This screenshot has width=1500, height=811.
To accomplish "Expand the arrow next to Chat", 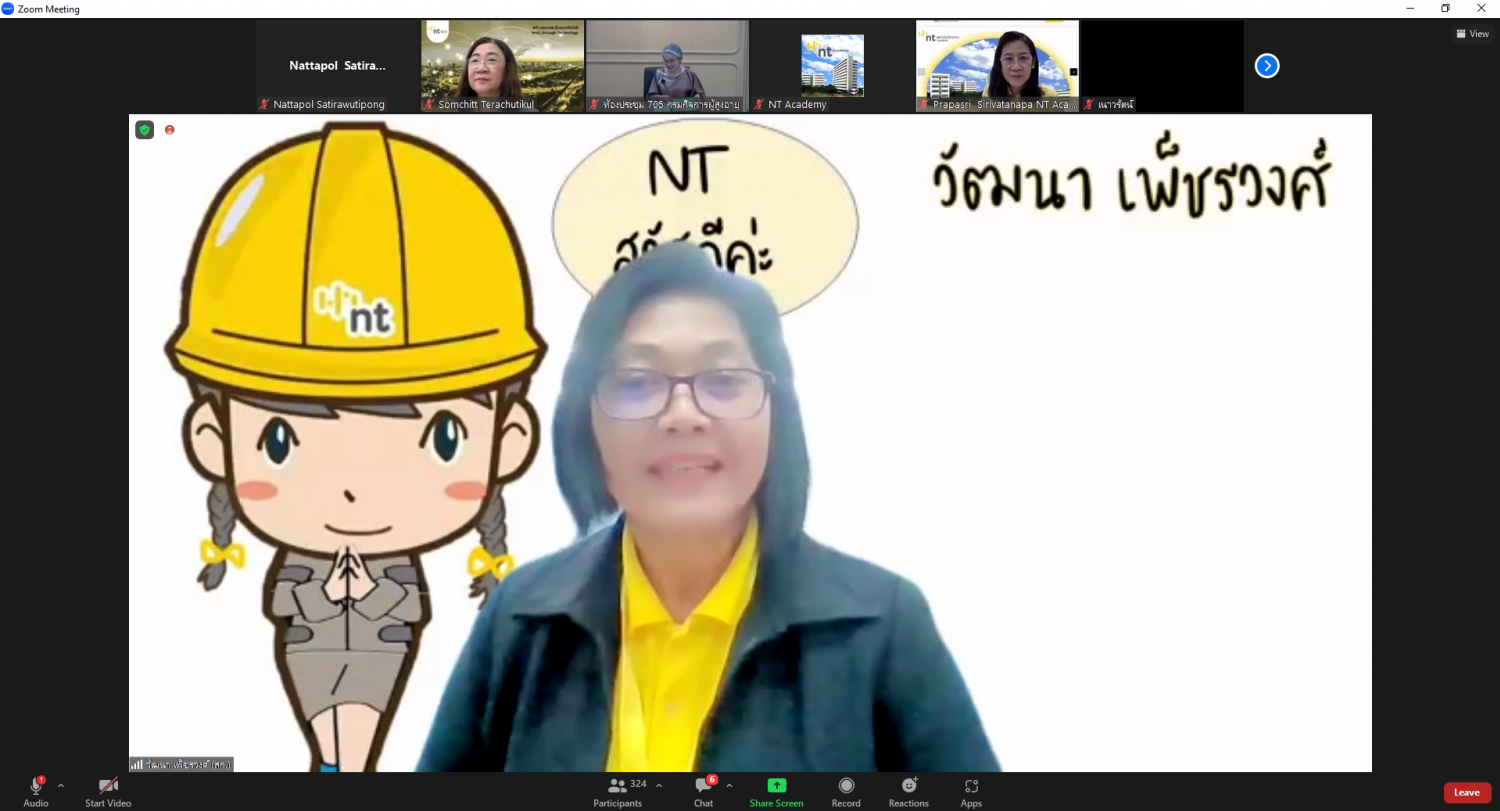I will (x=729, y=786).
